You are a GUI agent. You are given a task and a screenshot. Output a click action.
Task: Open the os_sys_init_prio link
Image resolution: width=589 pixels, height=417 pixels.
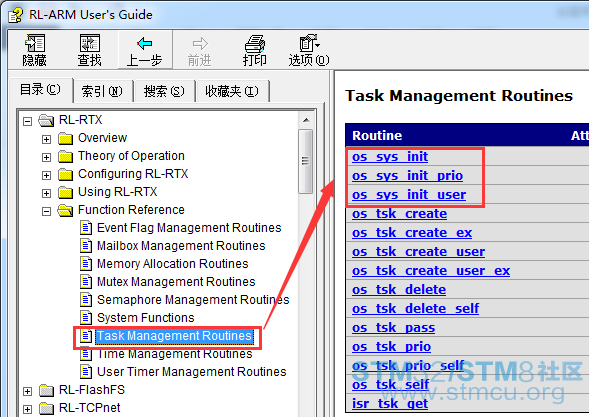point(408,176)
